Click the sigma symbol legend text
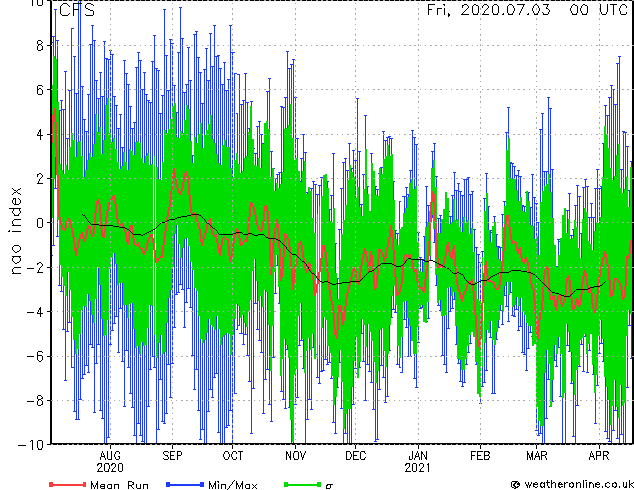 coord(329,486)
